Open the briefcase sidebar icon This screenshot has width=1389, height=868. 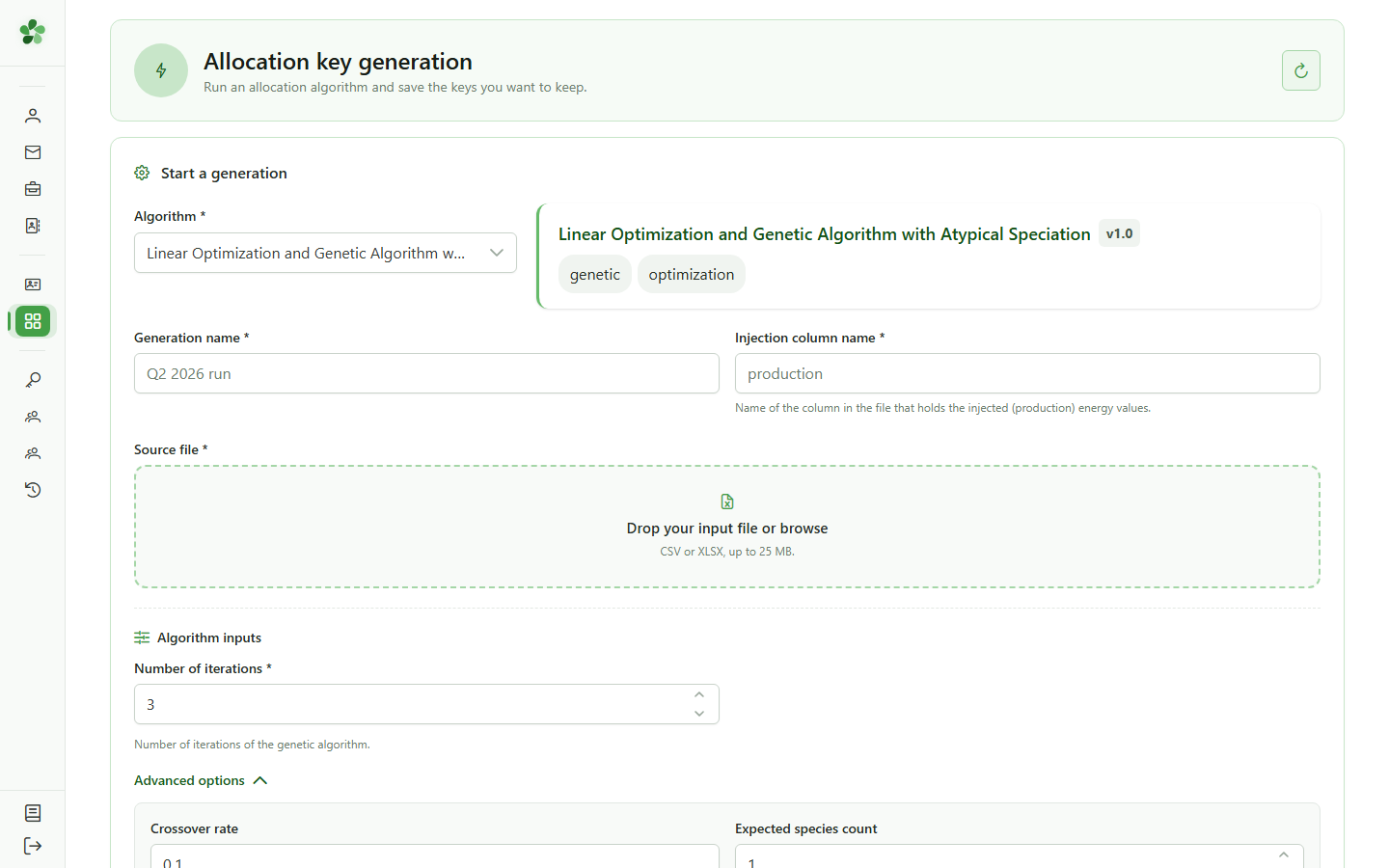pyautogui.click(x=33, y=189)
